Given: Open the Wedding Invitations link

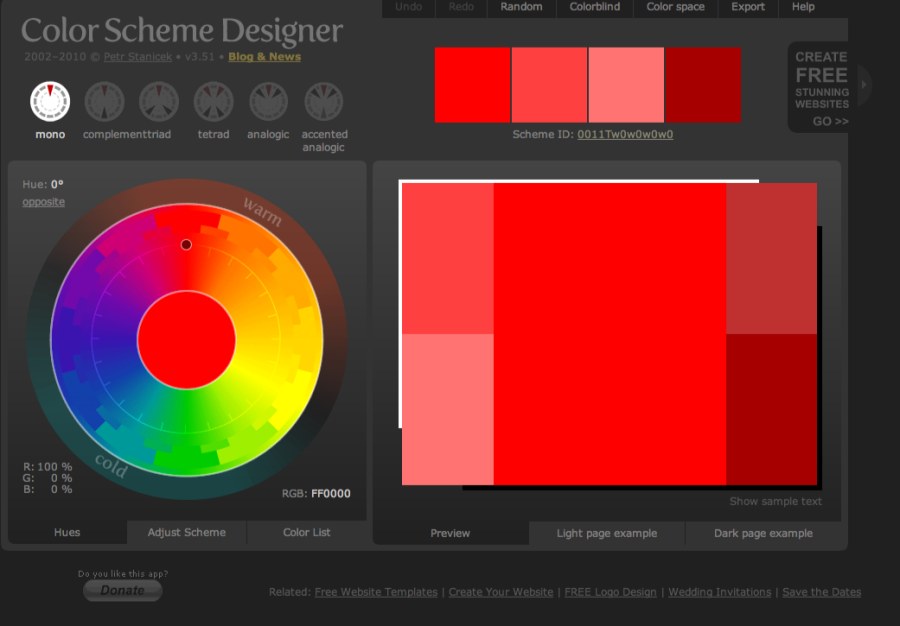Looking at the screenshot, I should [x=720, y=592].
